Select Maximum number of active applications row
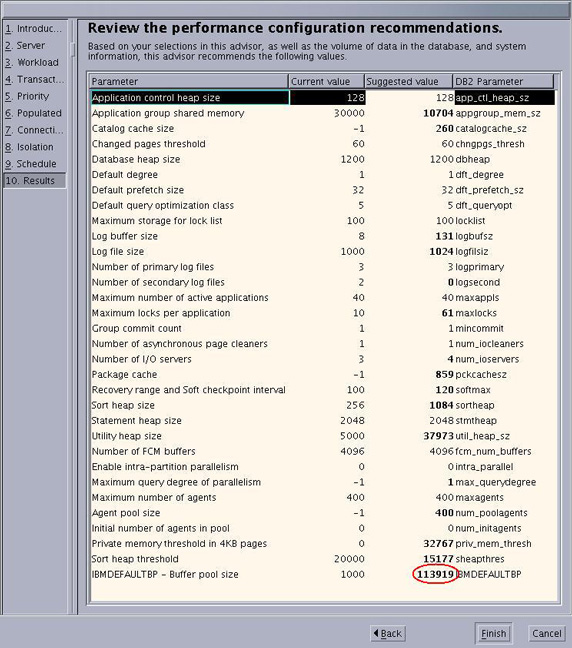 tap(323, 298)
